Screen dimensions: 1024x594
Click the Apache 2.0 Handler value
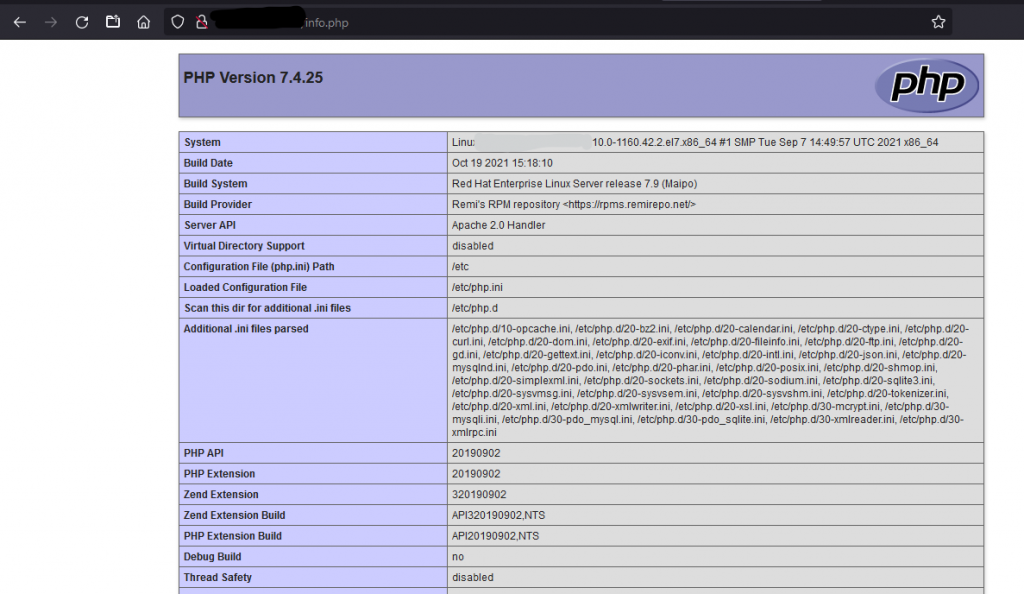(498, 225)
